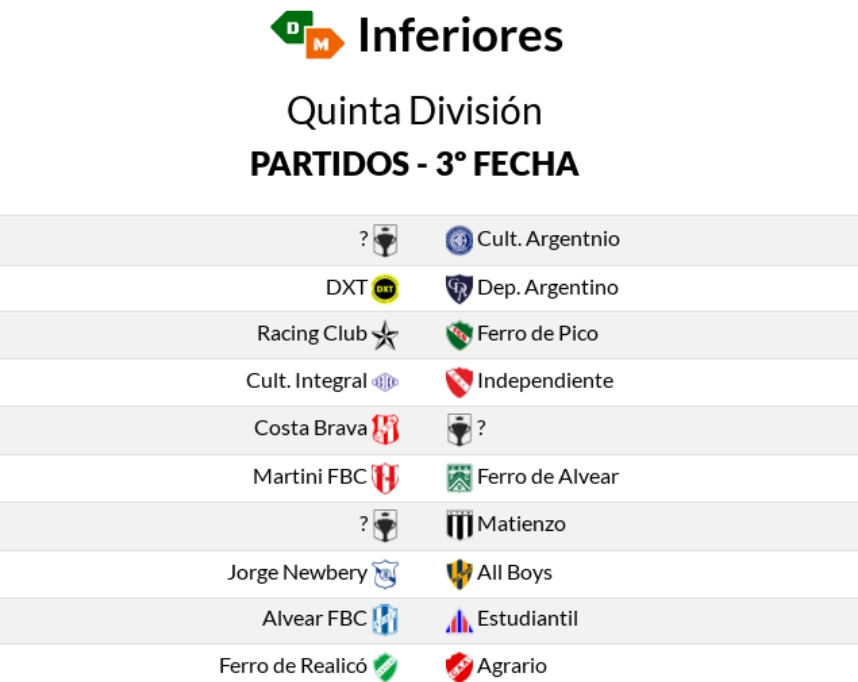Image resolution: width=858 pixels, height=682 pixels.
Task: Click the Quinta División heading
Action: (414, 111)
